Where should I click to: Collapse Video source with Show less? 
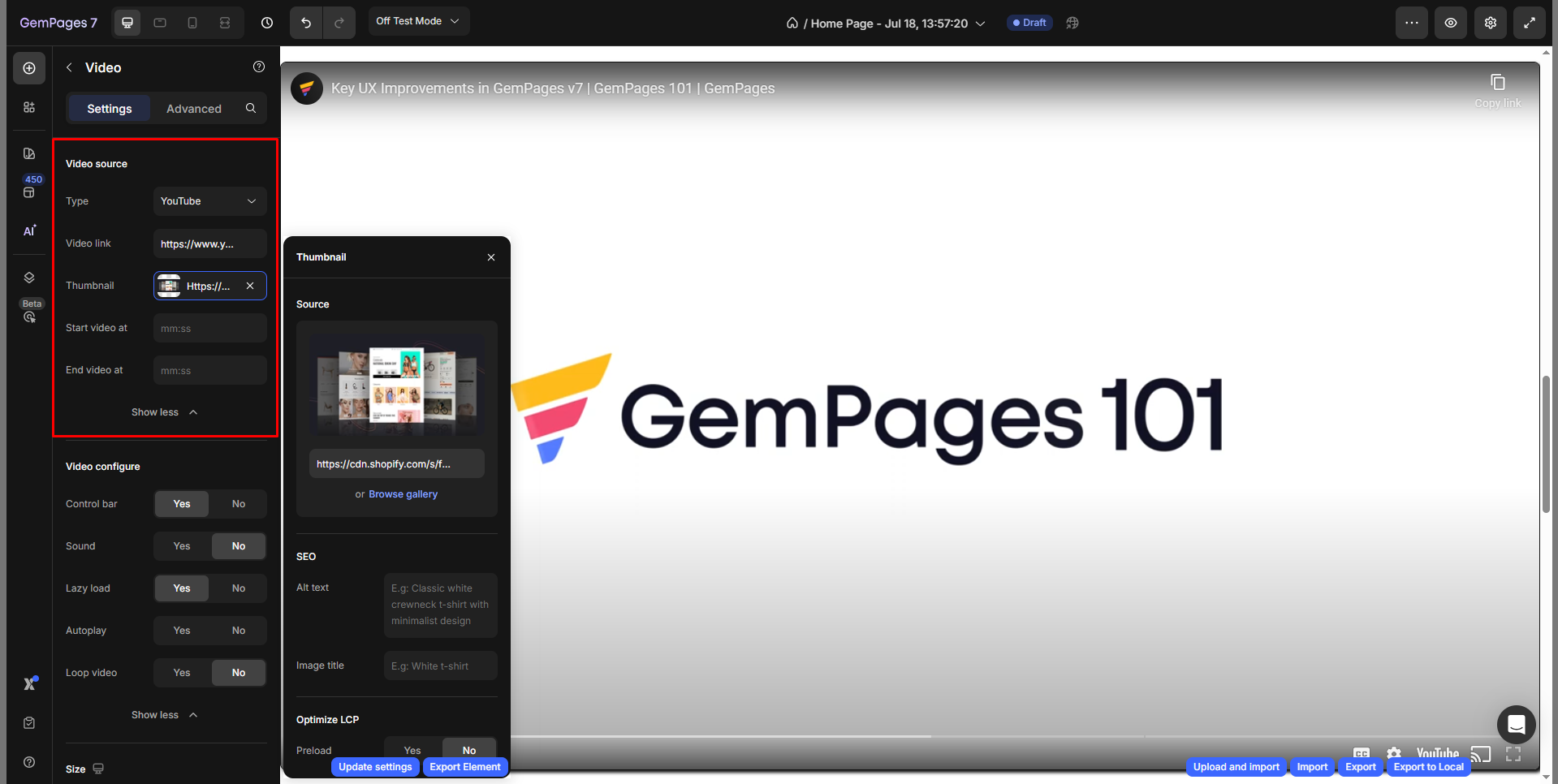pyautogui.click(x=165, y=412)
